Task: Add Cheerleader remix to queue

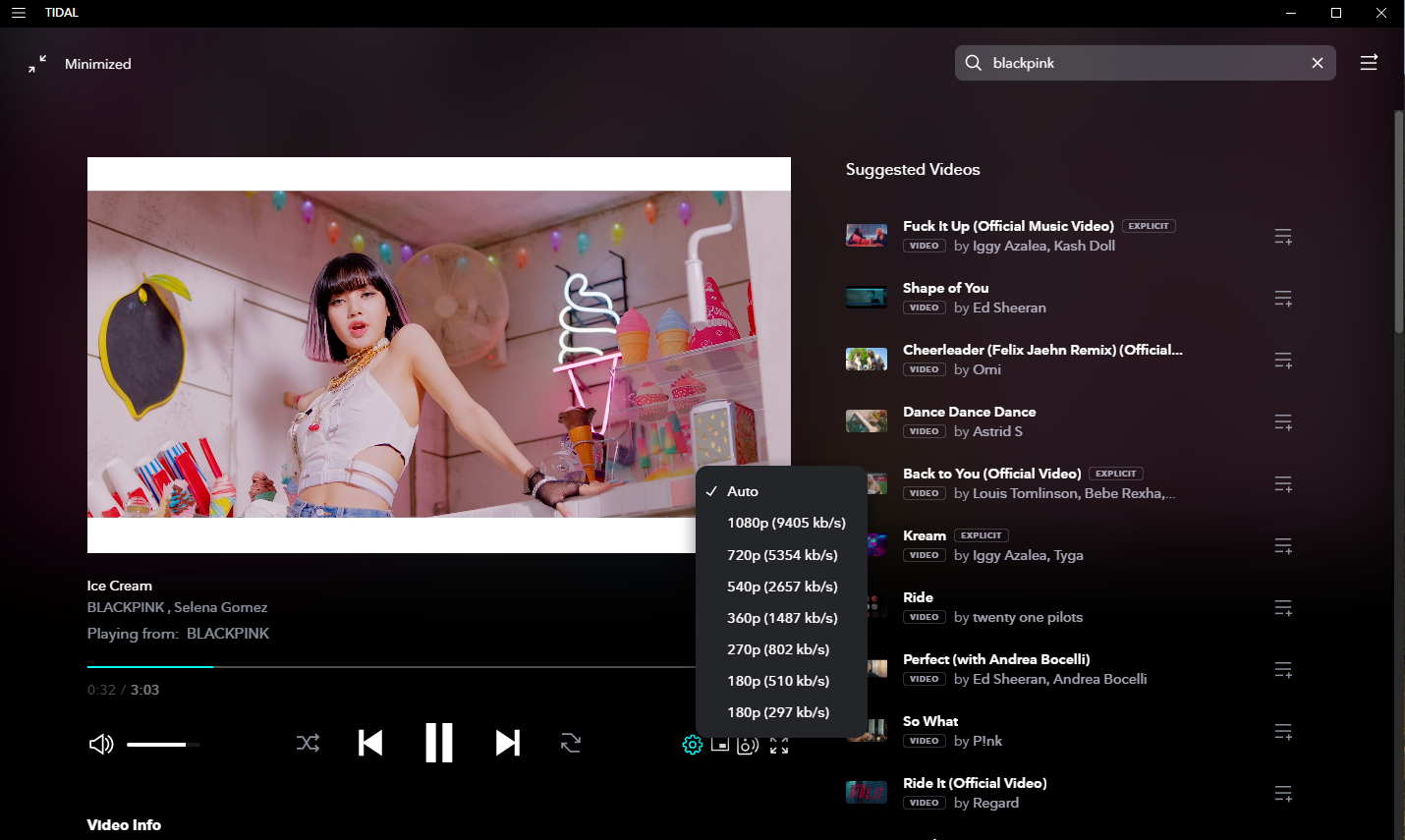Action: point(1283,361)
